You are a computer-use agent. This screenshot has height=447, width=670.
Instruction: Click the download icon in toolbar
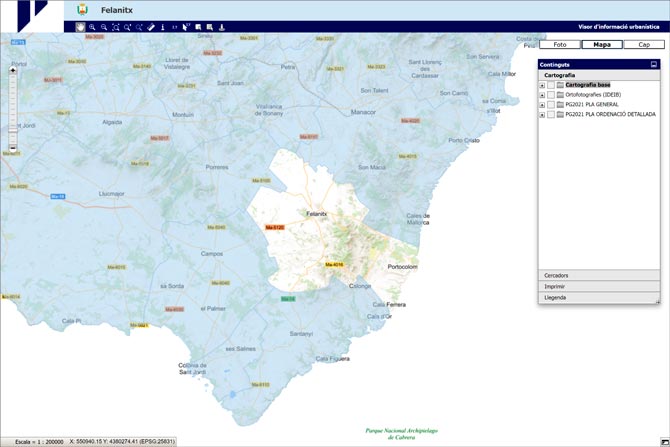(221, 27)
